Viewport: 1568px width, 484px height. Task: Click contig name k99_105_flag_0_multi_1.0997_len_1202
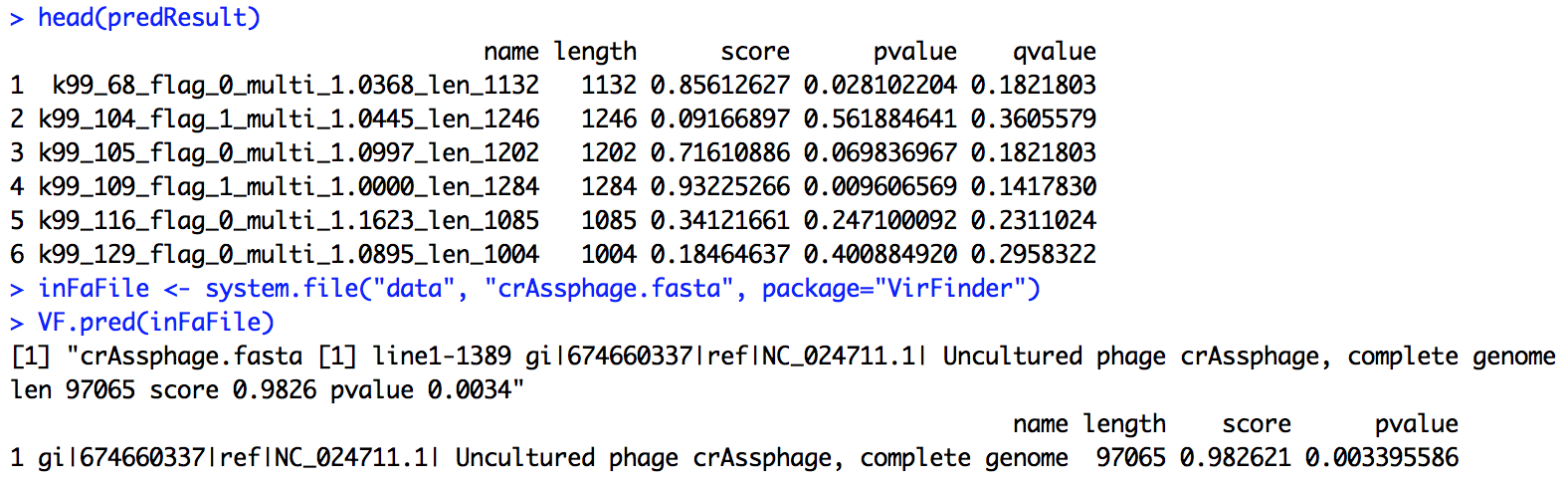tap(290, 153)
